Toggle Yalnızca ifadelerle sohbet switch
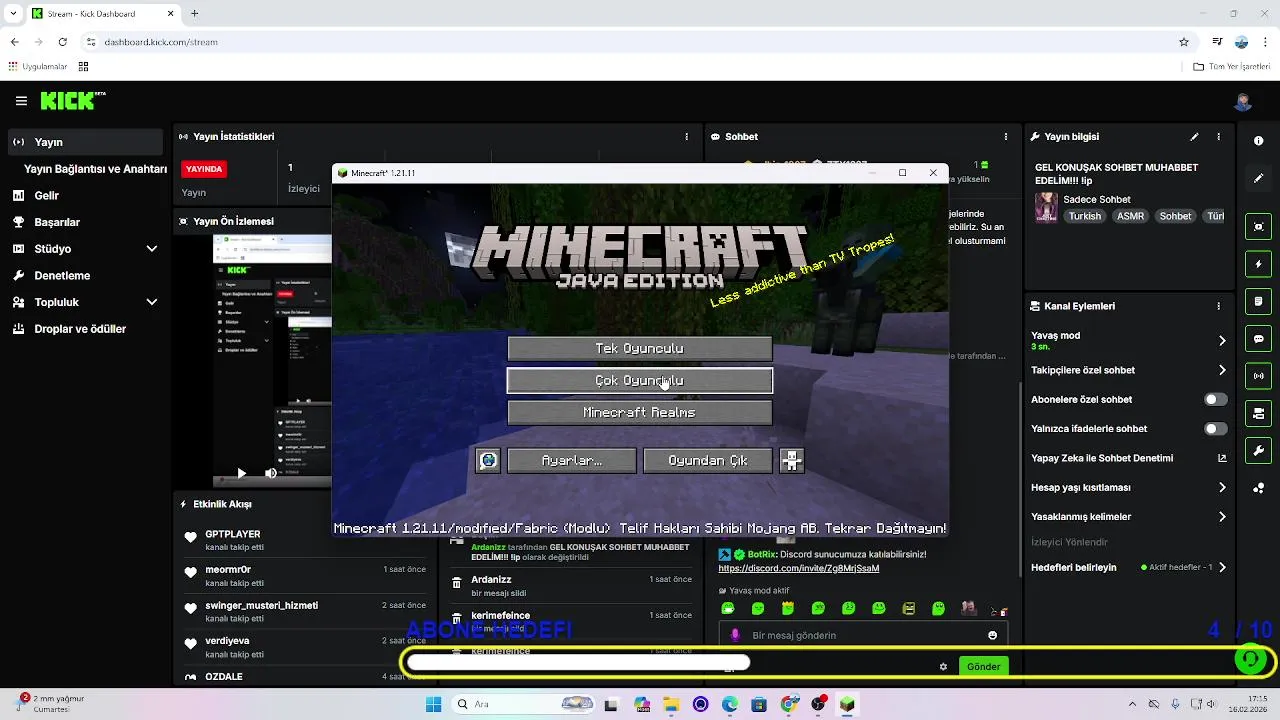Image resolution: width=1280 pixels, height=720 pixels. point(1215,429)
